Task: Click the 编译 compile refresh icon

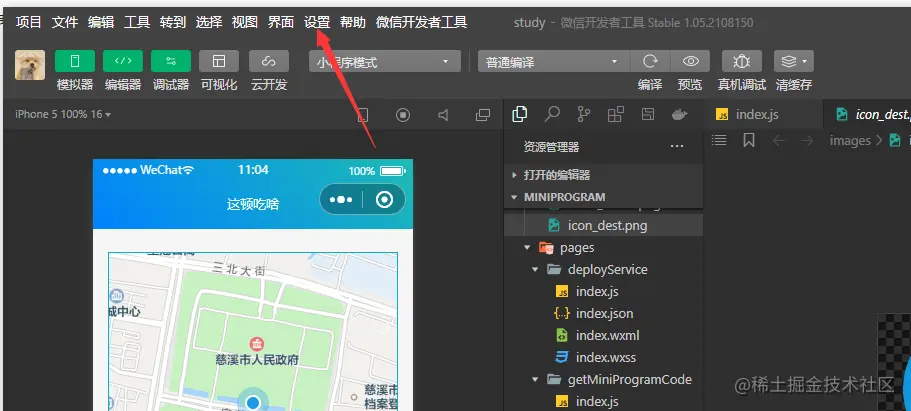Action: pyautogui.click(x=650, y=61)
